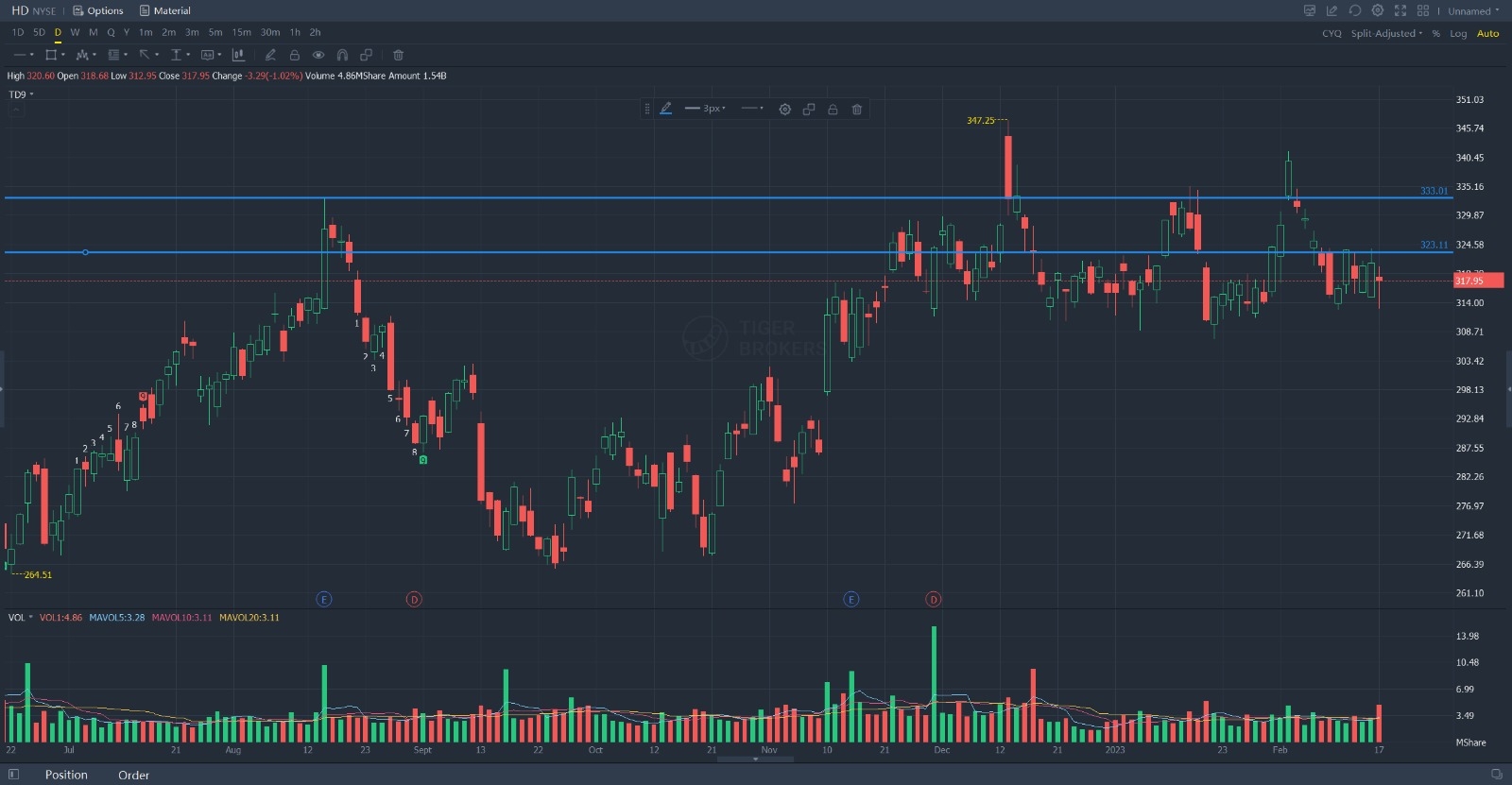Open the text annotation tool menu
The image size is (1512, 785).
pyautogui.click(x=211, y=55)
